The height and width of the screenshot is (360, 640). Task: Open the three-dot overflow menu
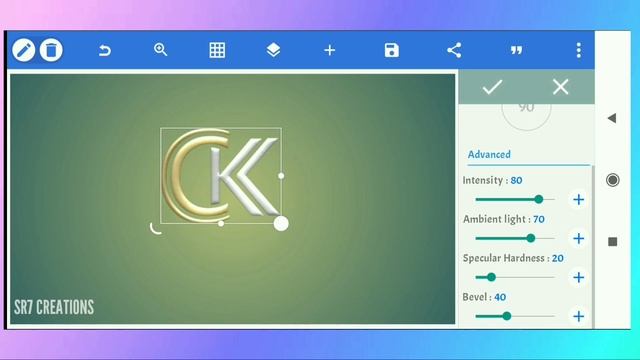[x=578, y=50]
